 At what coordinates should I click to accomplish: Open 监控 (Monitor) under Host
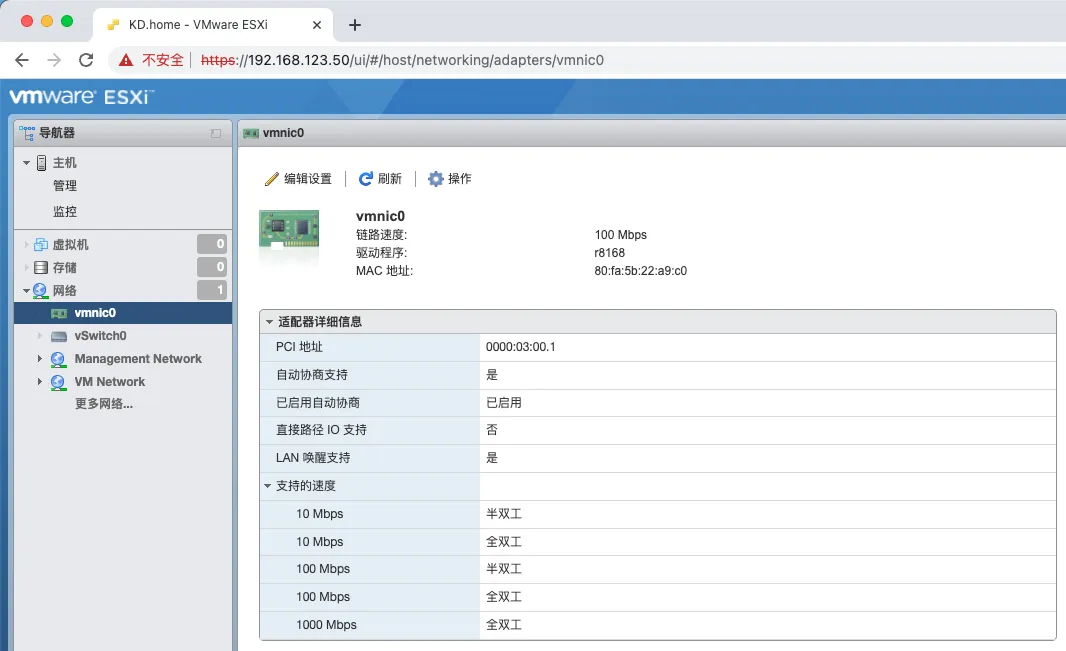point(65,212)
